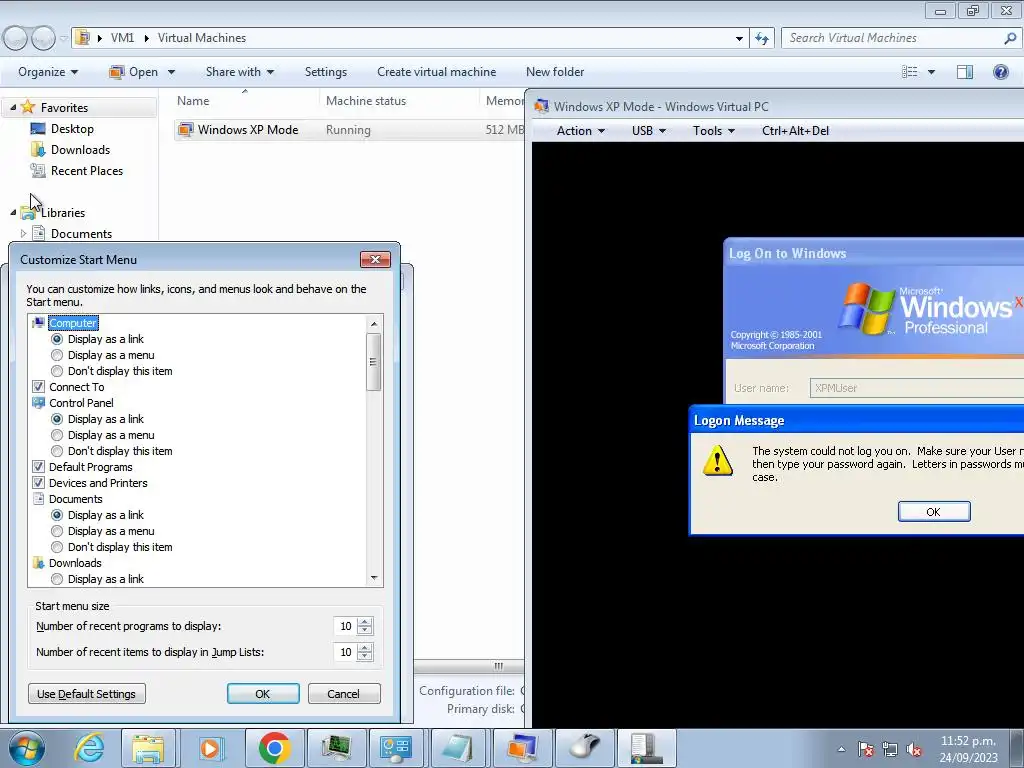Click the refresh button beside address bar
Screen dimensions: 1024x768
(762, 39)
